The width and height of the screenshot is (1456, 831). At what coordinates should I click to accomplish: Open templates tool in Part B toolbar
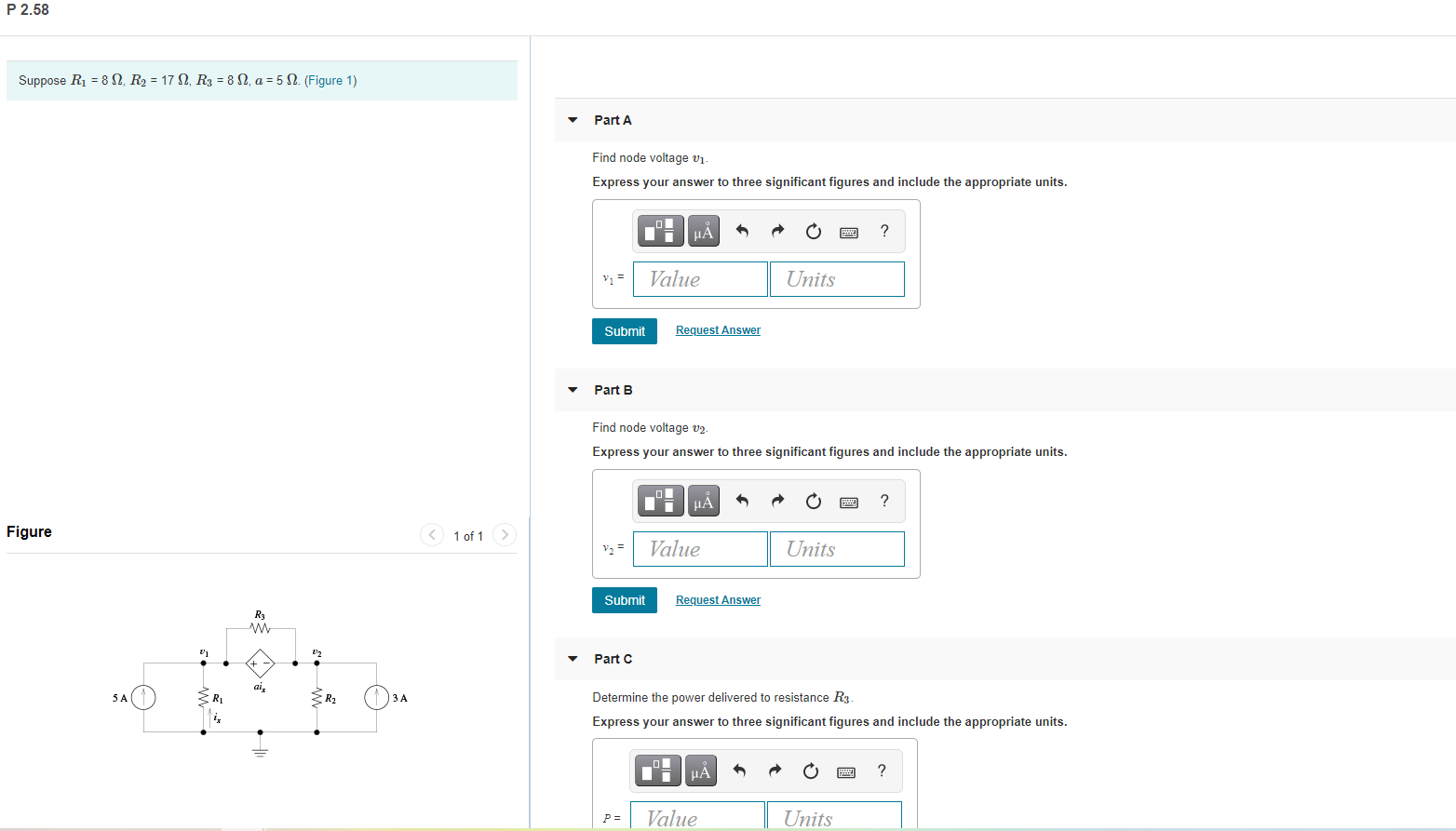pyautogui.click(x=660, y=501)
